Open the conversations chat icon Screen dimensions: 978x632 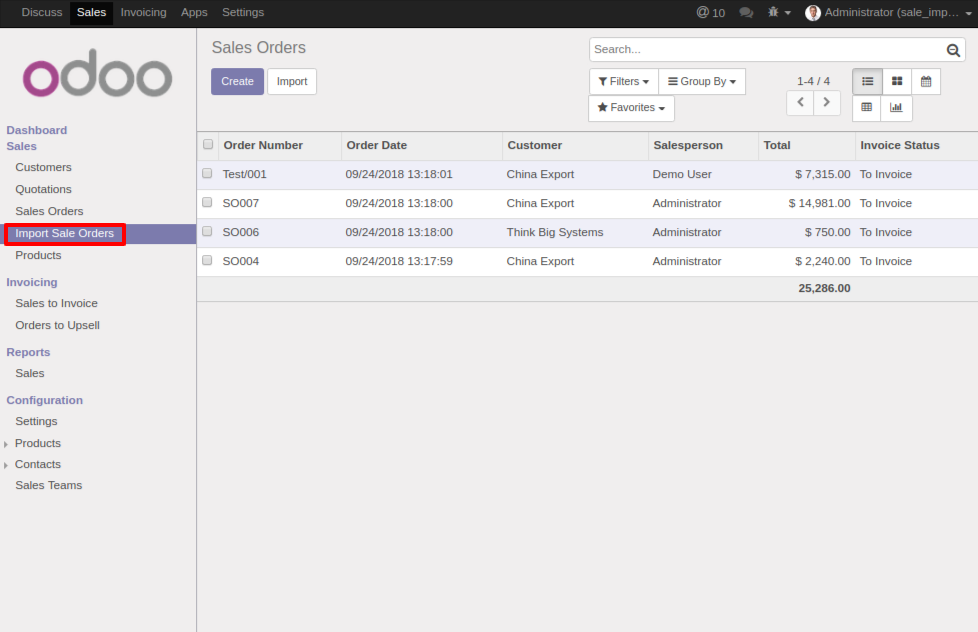coord(746,13)
